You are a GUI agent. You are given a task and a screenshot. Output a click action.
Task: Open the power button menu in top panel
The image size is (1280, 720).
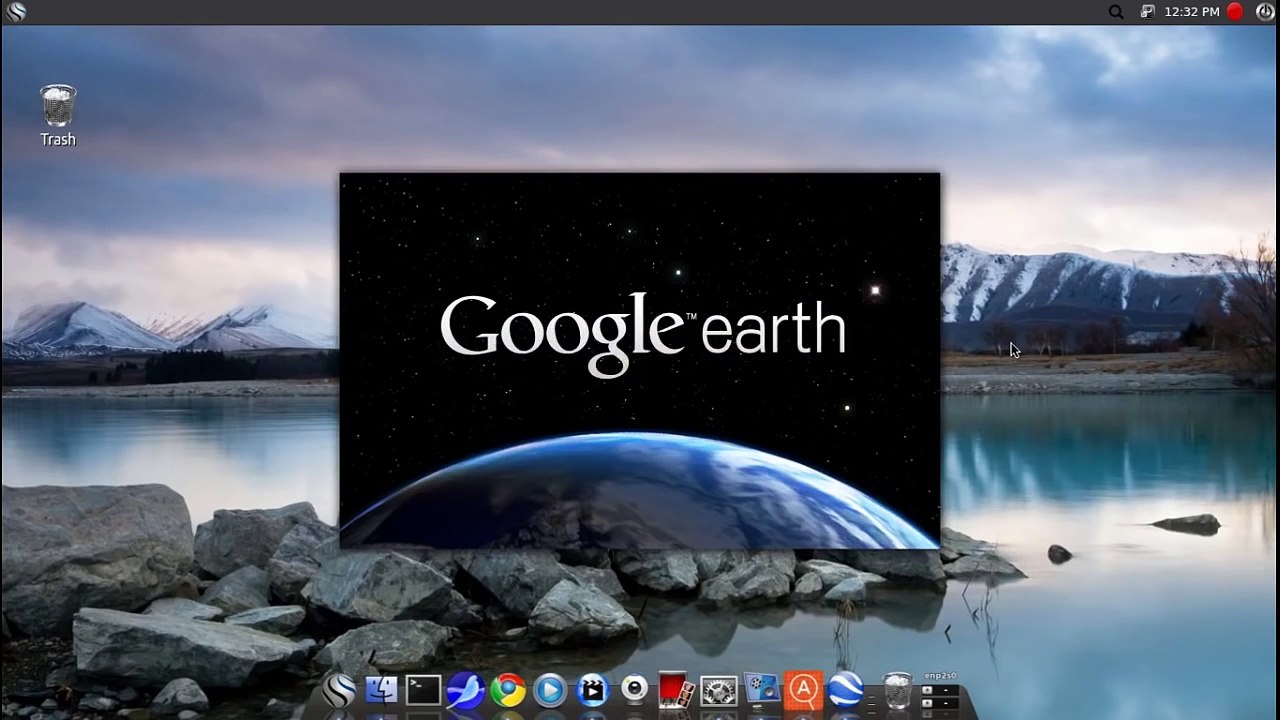[x=1265, y=12]
